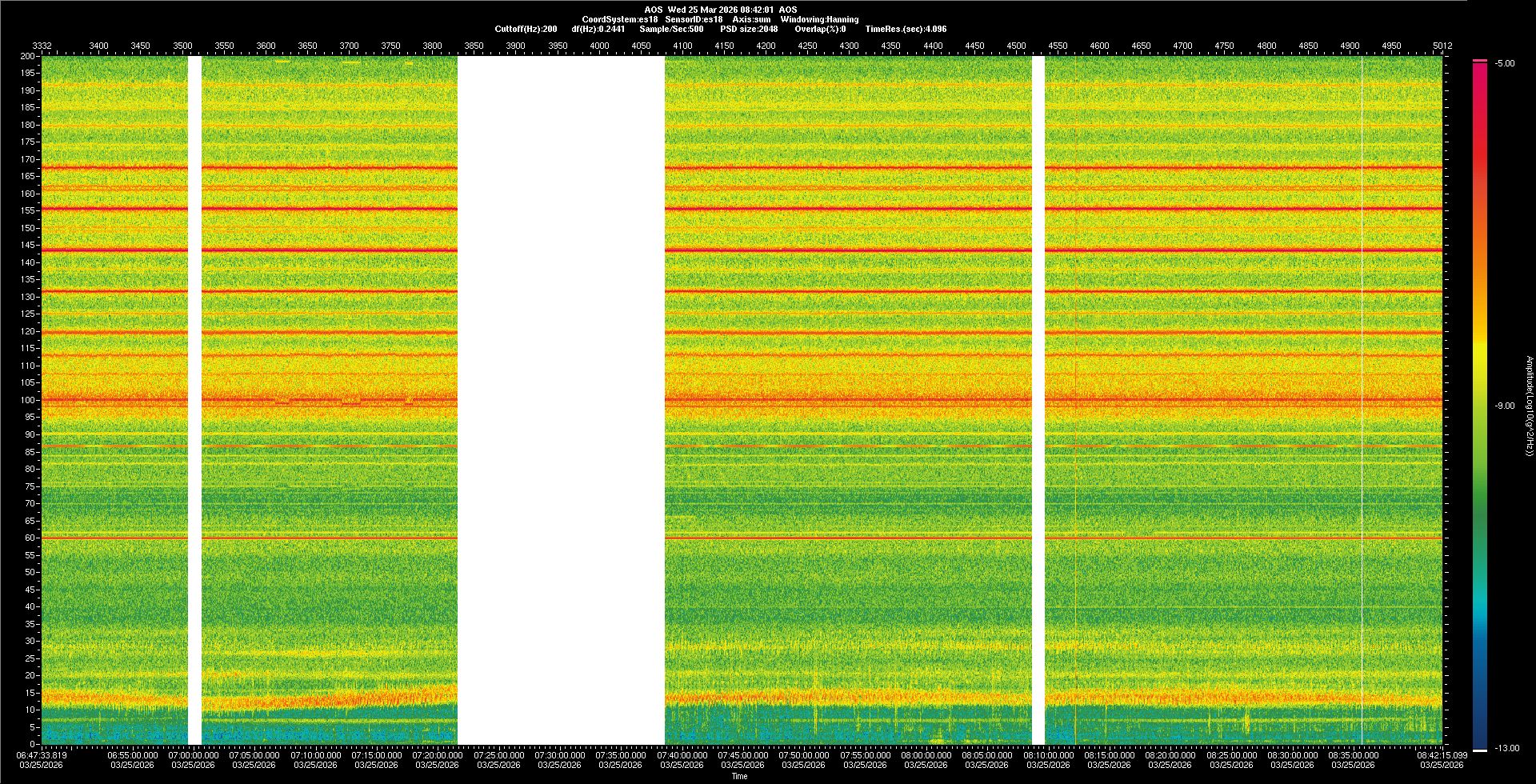1536x784 pixels.
Task: Click the 07:30:00.000 time axis label
Action: (560, 754)
